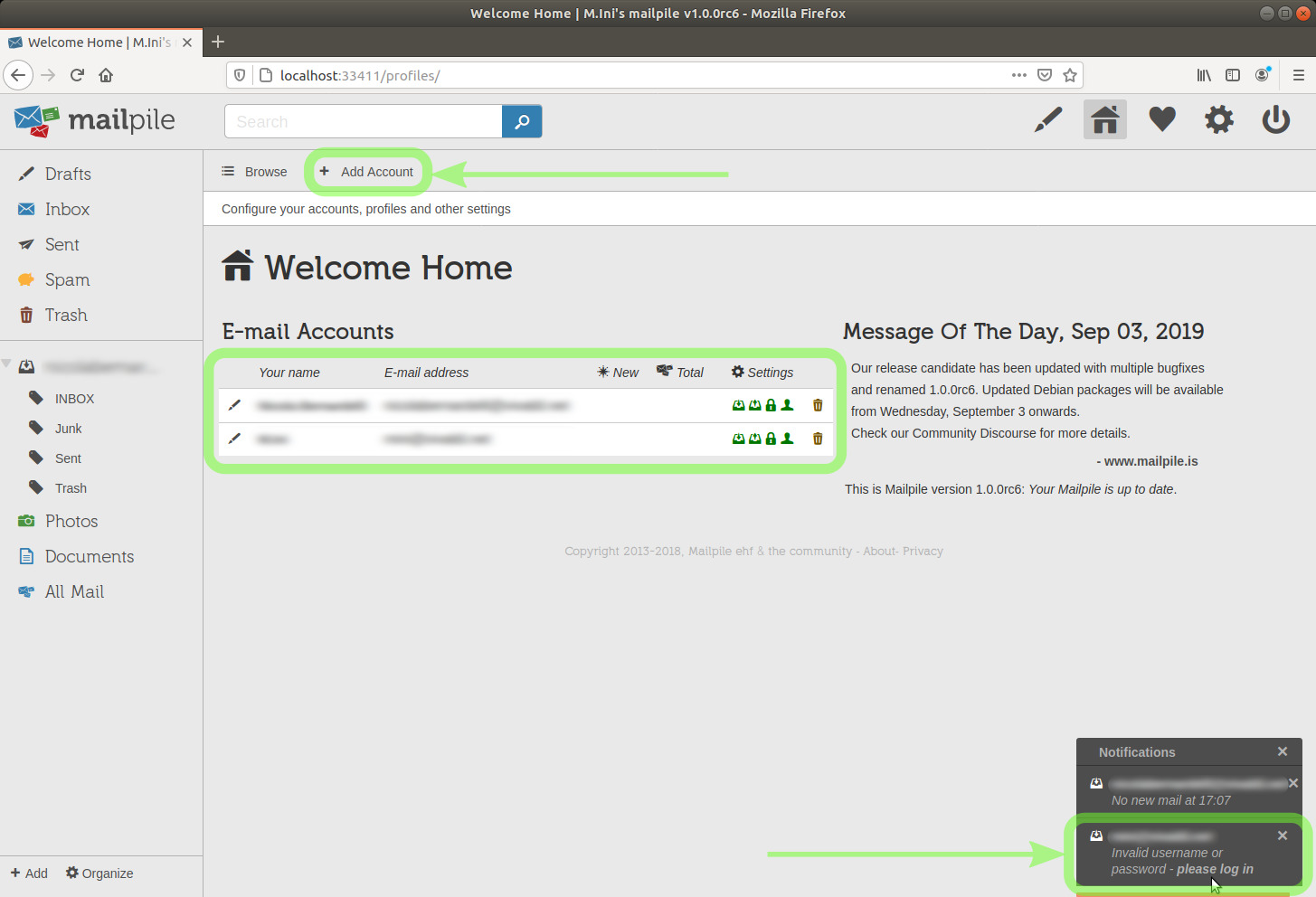Delete the first account with trash icon
Screen dimensions: 1316x897
tap(818, 405)
